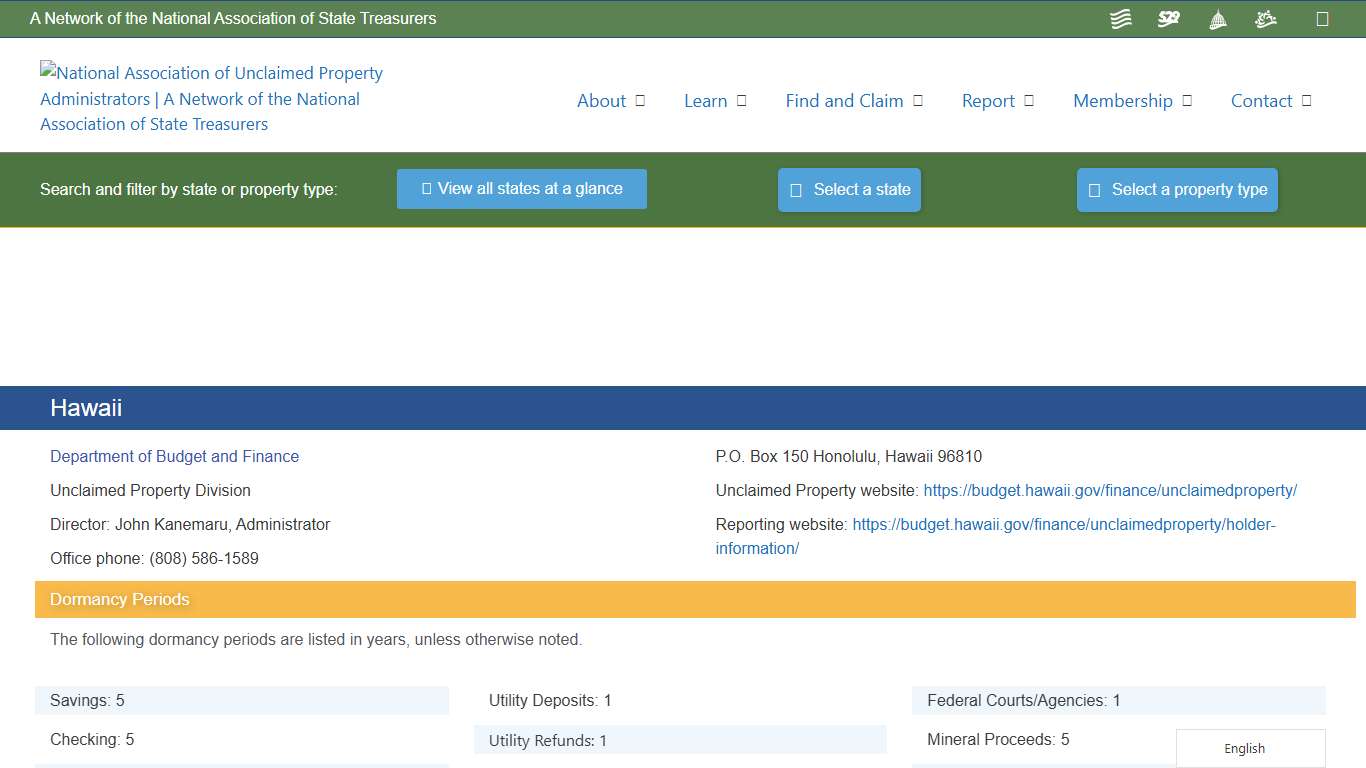Expand the About dropdown menu
Image resolution: width=1366 pixels, height=768 pixels.
[640, 100]
